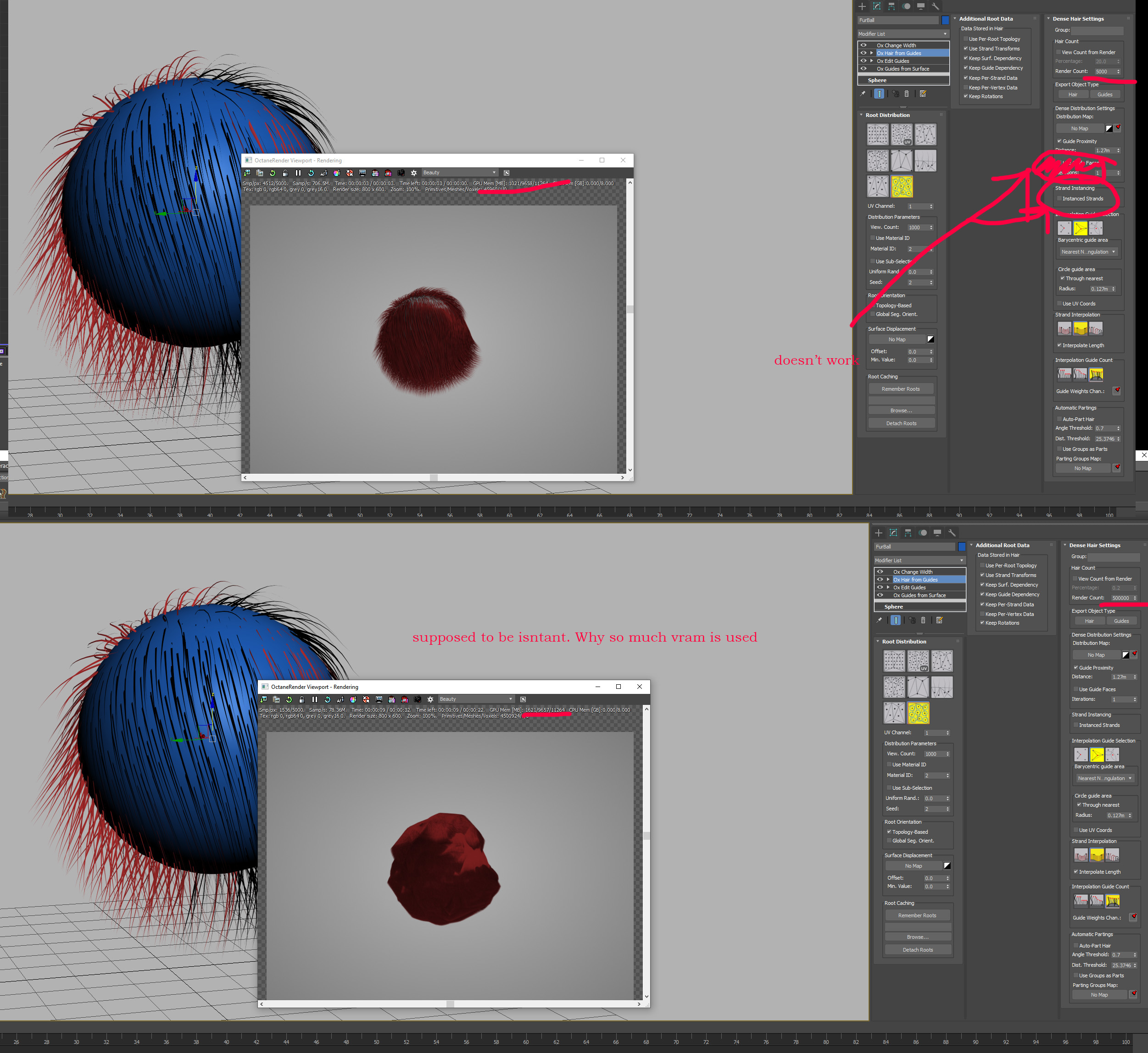Click trash icon to remove modifier, upper panel
Screen dimensions: 1148x1053
[906, 94]
